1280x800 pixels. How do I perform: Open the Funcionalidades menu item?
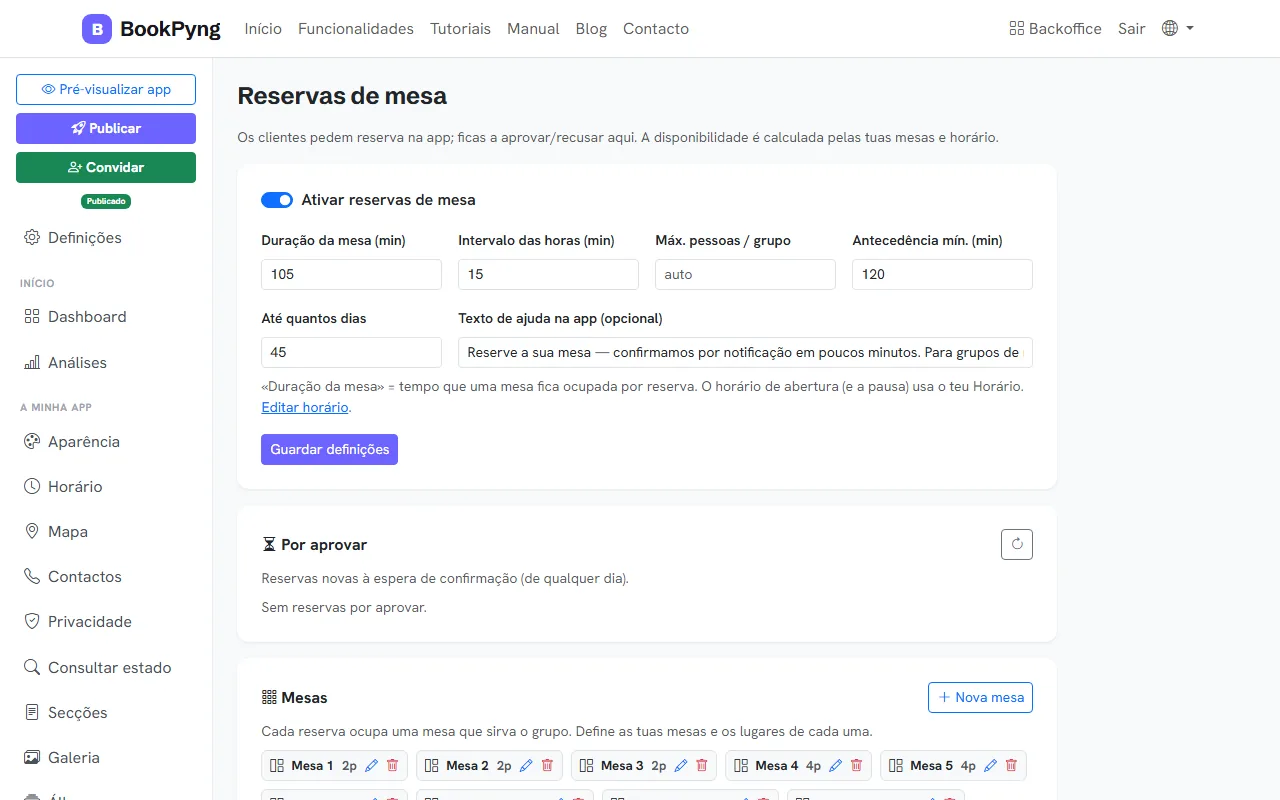pyautogui.click(x=356, y=29)
